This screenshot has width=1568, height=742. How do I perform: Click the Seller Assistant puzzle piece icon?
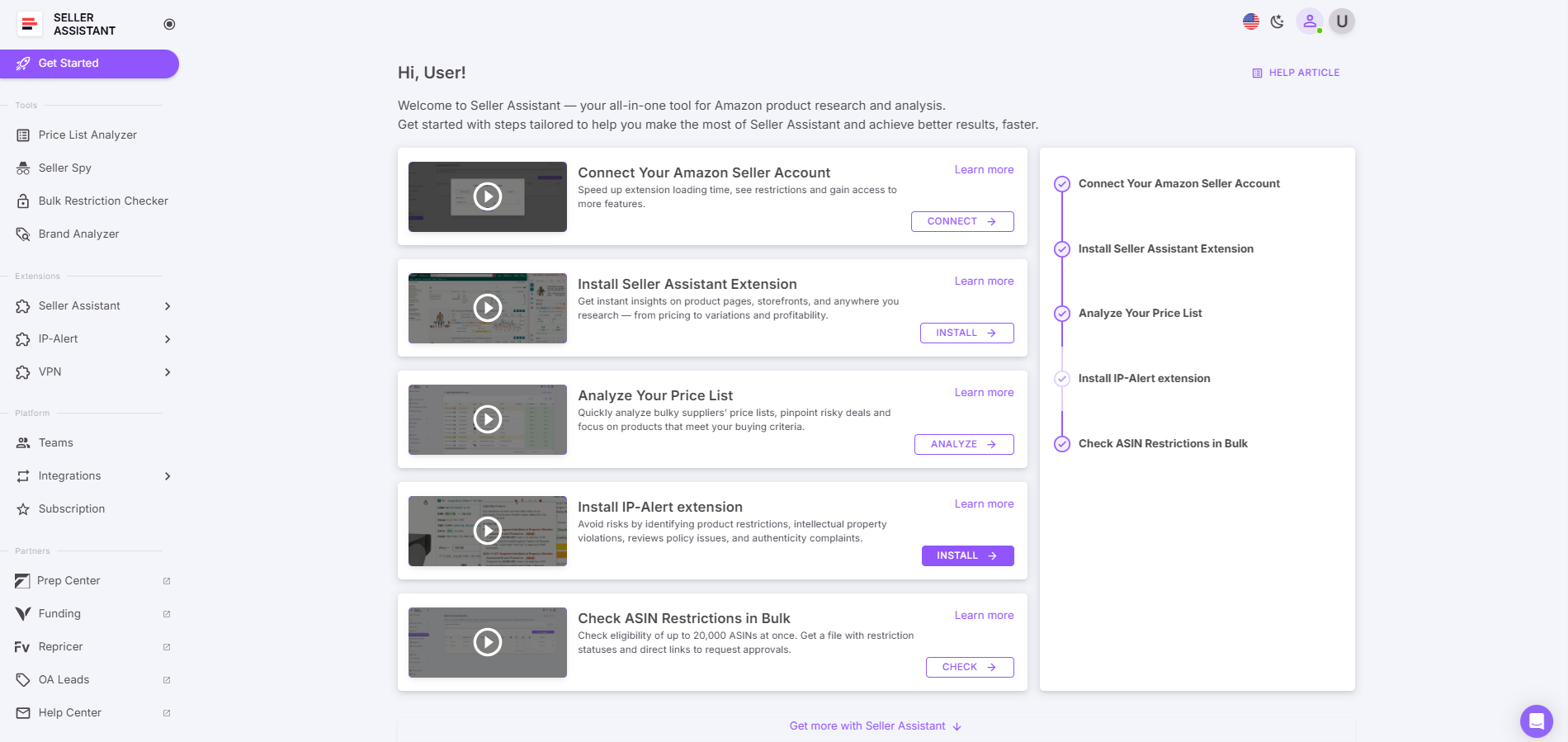[x=23, y=306]
